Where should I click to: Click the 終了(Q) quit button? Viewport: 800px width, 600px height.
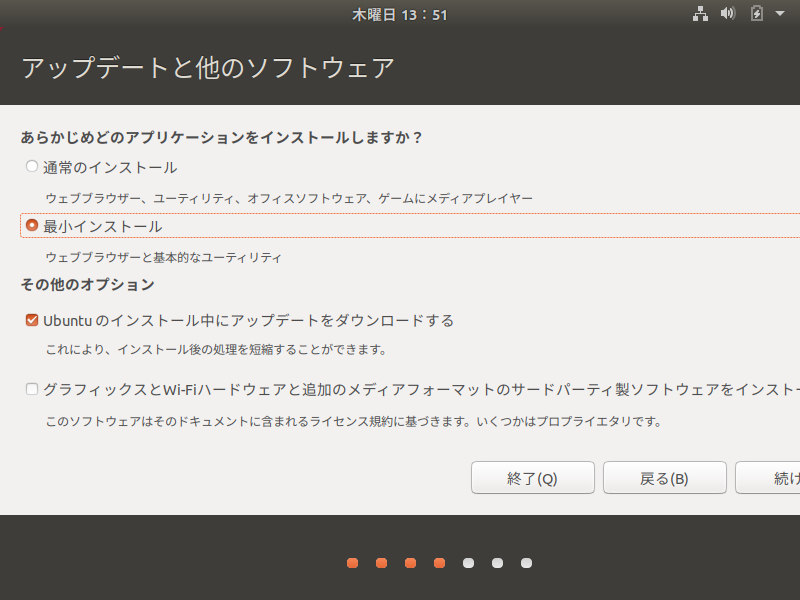pos(533,478)
